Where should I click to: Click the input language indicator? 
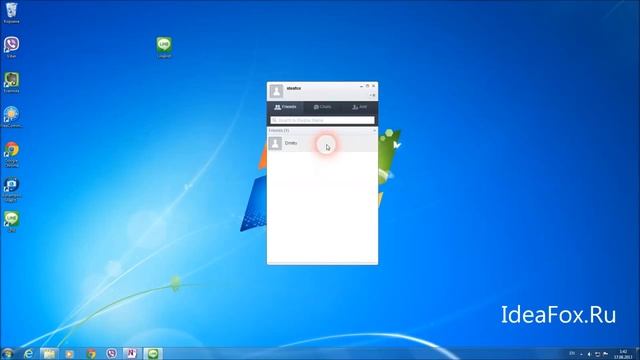(x=572, y=353)
